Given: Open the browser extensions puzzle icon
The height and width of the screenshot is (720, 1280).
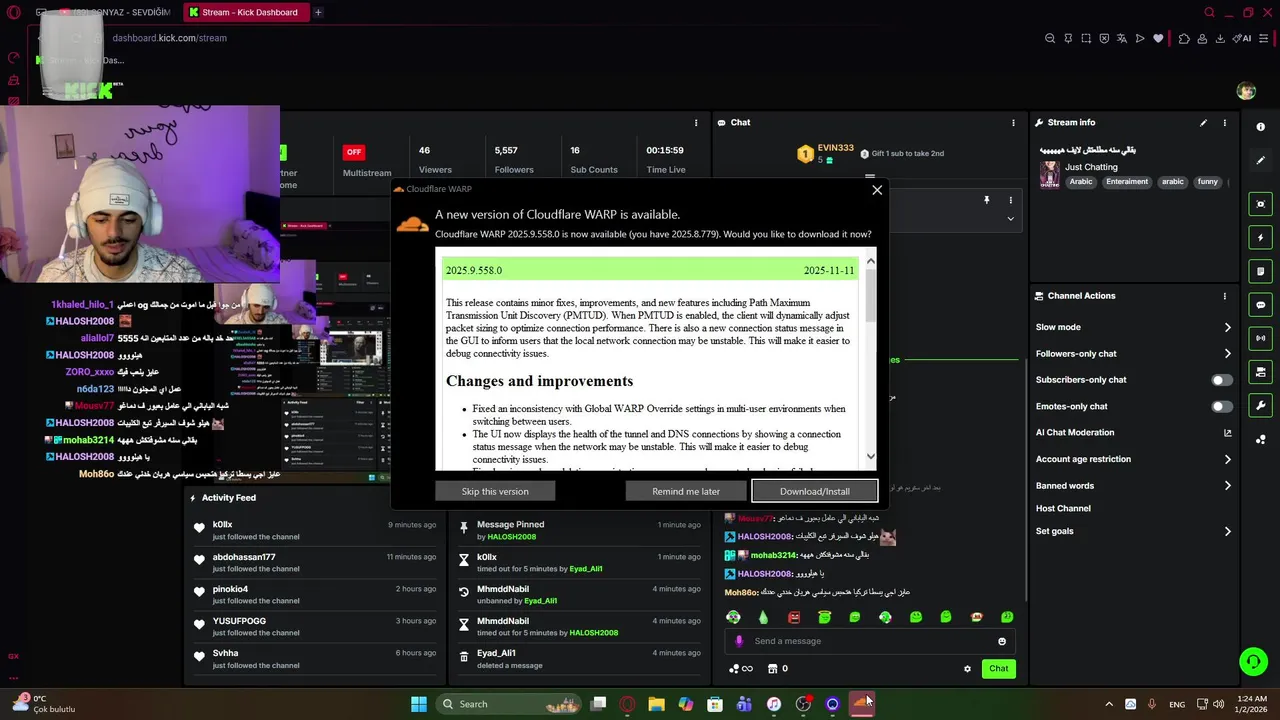Looking at the screenshot, I should point(1184,38).
